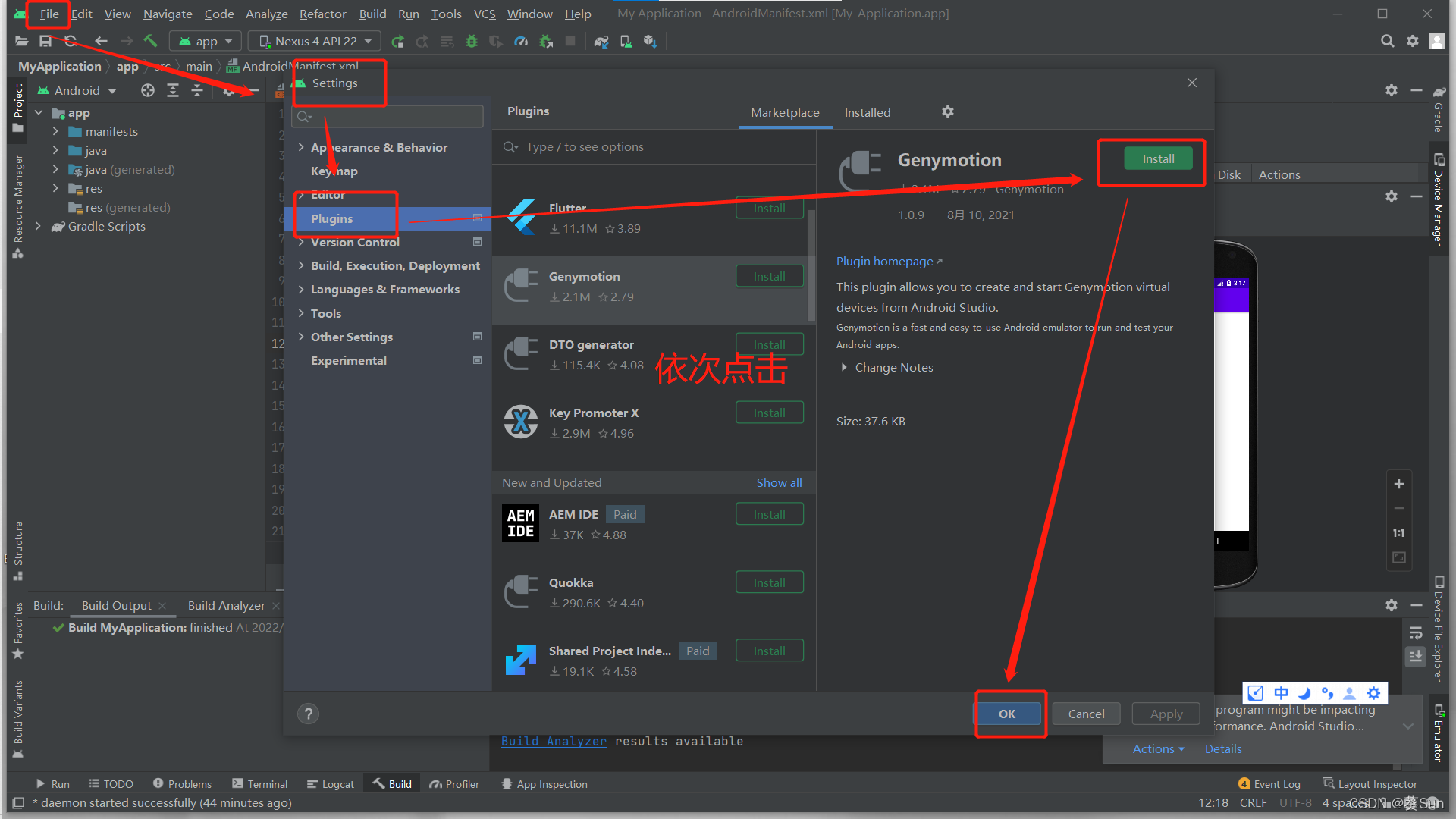Screen dimensions: 1456x819
Task: Click Select Opened File target icon
Action: [x=148, y=90]
